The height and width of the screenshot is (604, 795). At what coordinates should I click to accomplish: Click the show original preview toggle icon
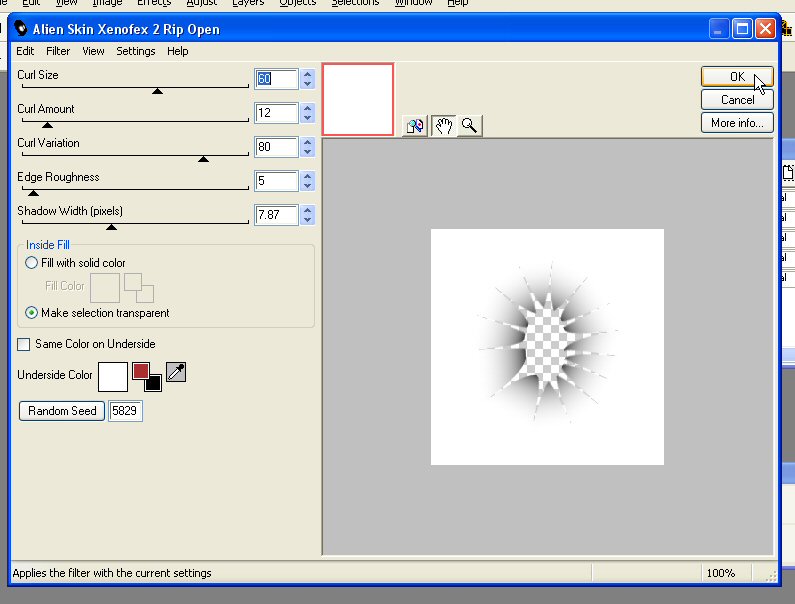click(x=415, y=126)
